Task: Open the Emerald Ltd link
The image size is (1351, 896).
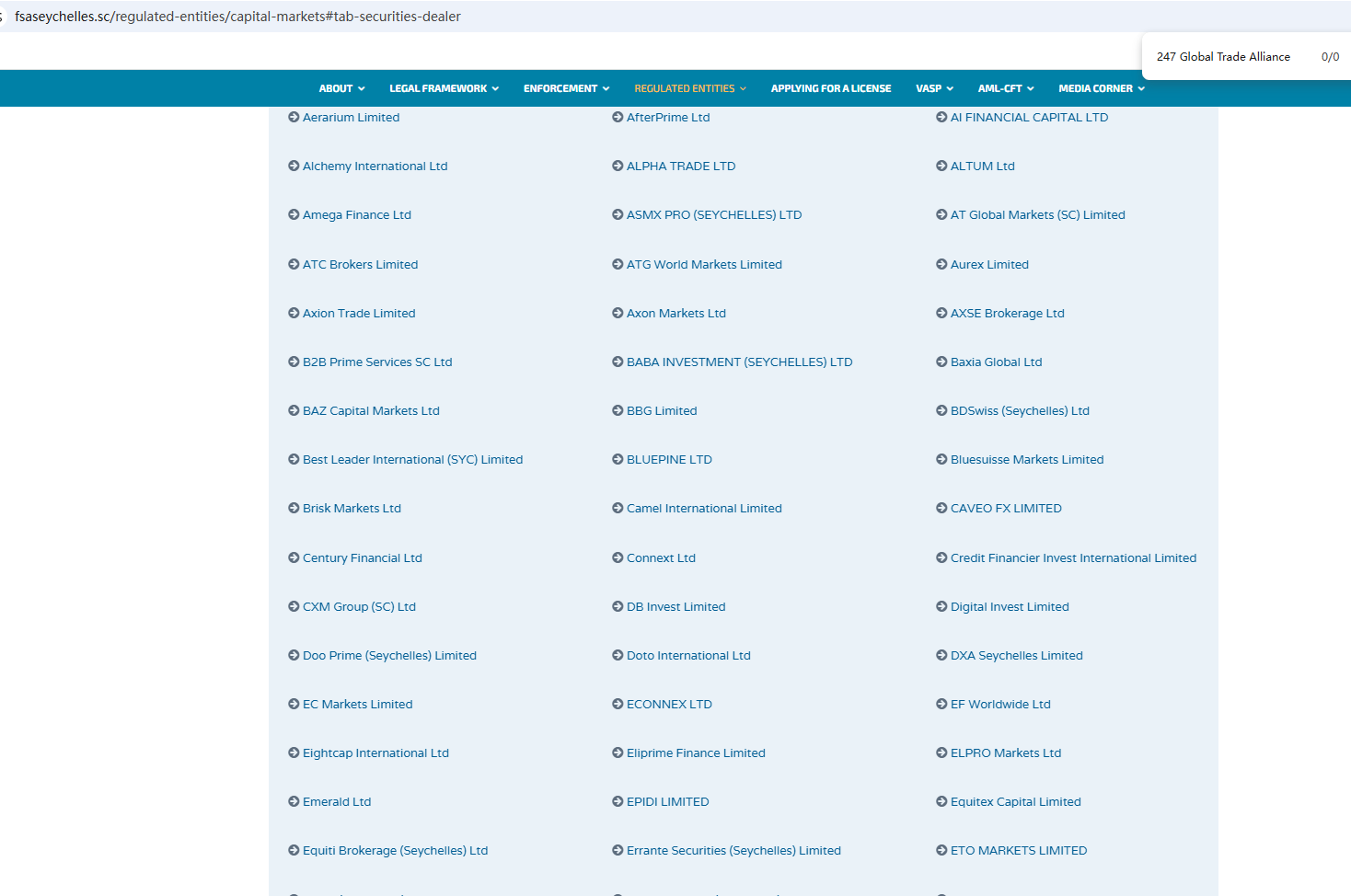Action: pyautogui.click(x=337, y=801)
